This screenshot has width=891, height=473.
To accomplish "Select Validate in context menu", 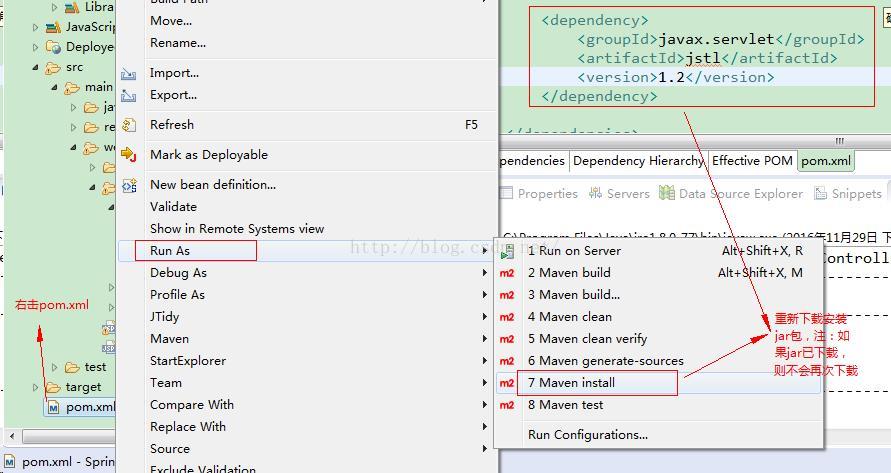I will coord(173,207).
